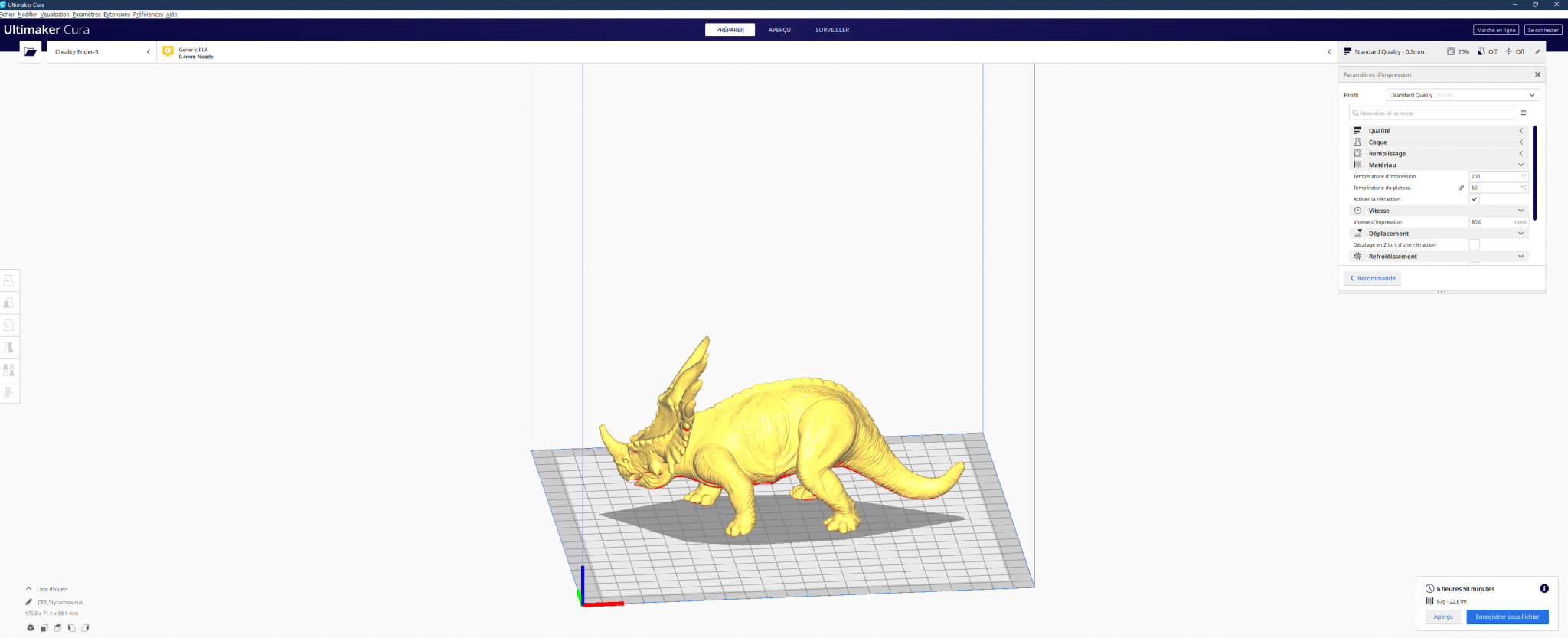Open the Extensions menu
Image resolution: width=1568 pixels, height=638 pixels.
117,15
